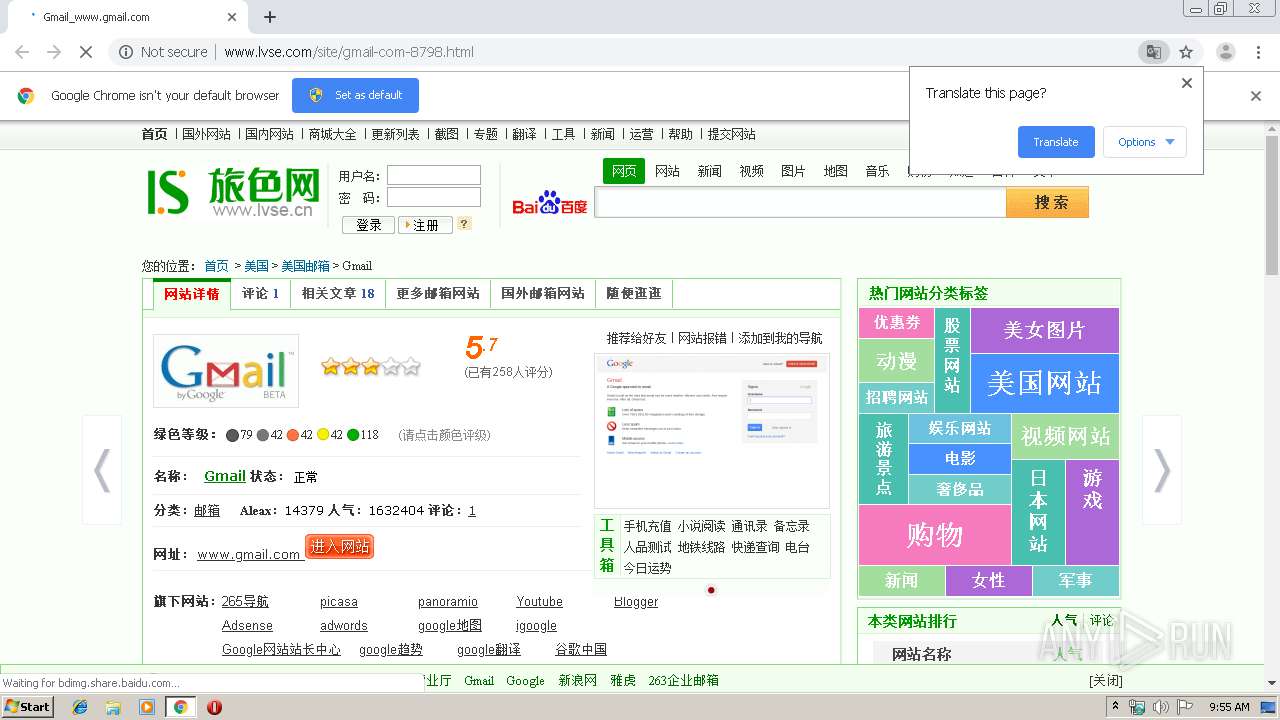Click the red stop-sign taskbar icon

[214, 707]
